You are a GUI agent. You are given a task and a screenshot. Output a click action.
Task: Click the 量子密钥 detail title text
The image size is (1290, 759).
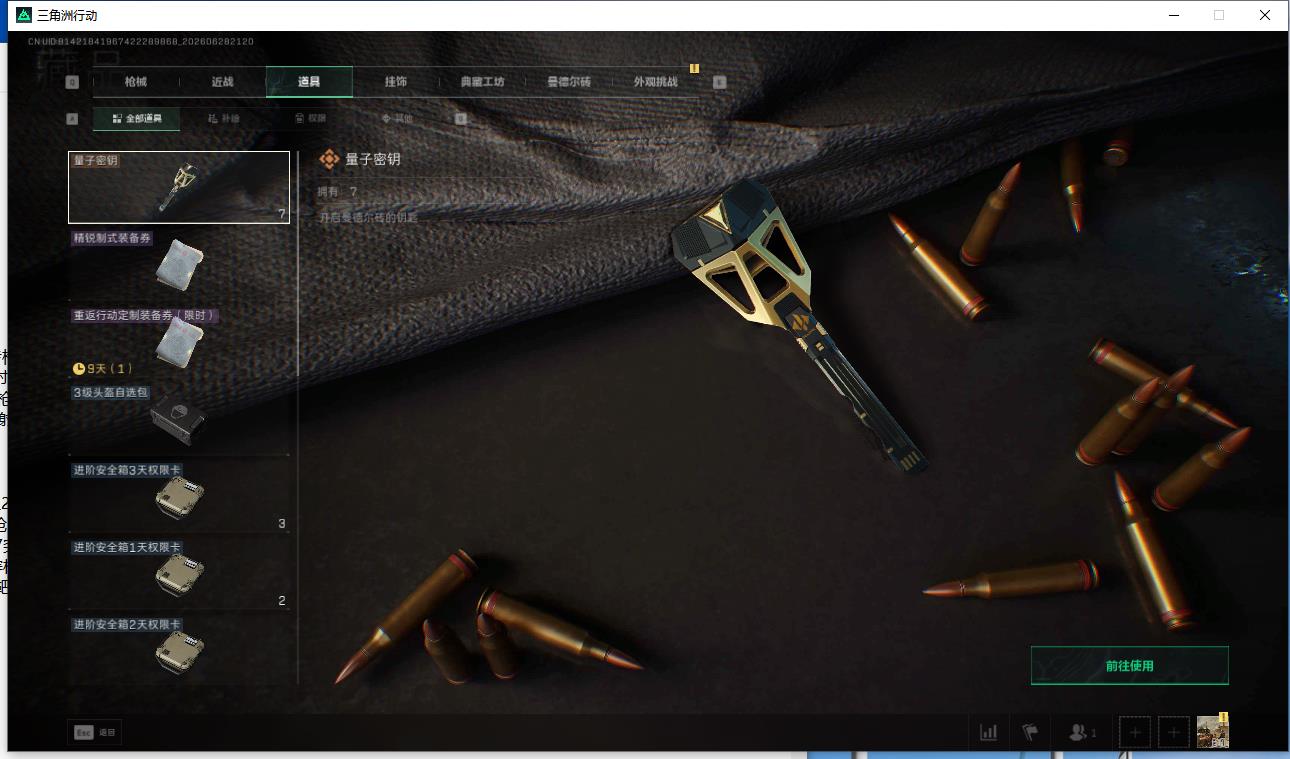(x=373, y=159)
